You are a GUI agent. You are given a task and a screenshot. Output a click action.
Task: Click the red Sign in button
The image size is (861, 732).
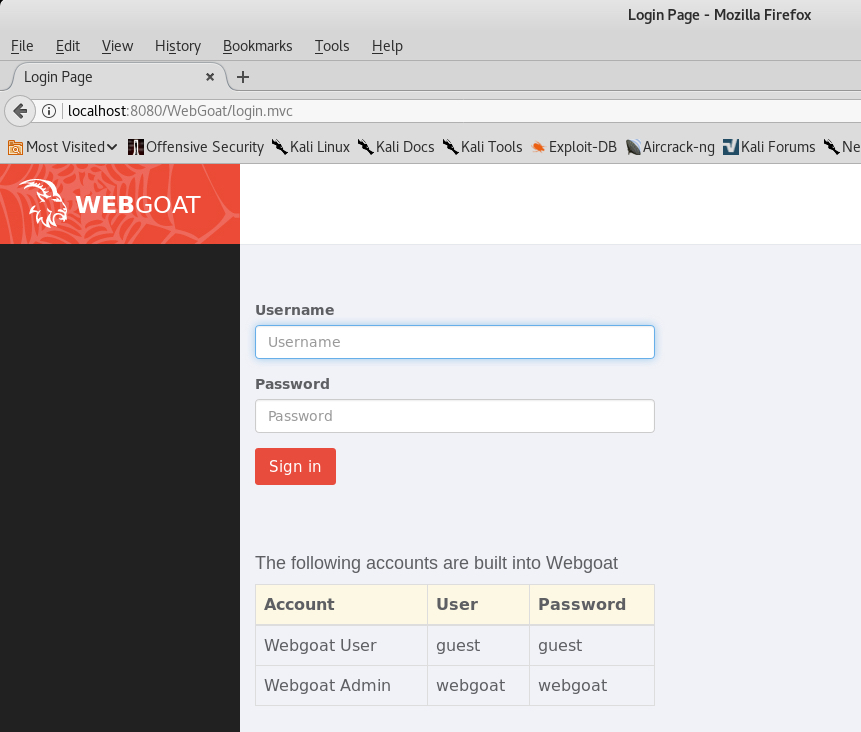click(295, 466)
